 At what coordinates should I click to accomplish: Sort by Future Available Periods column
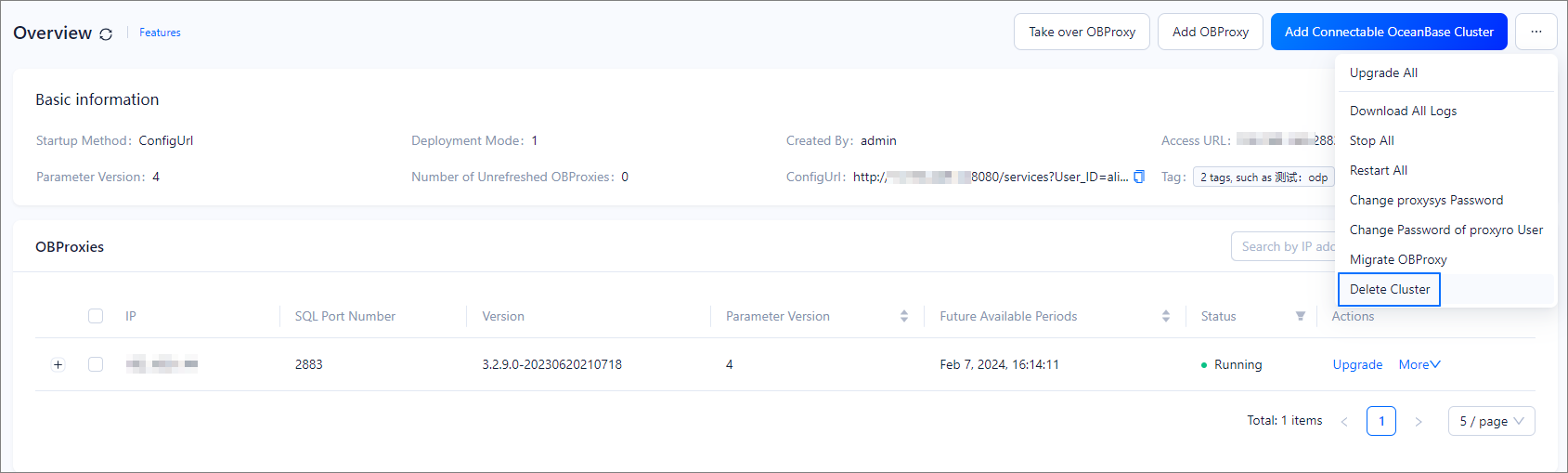coord(1165,316)
